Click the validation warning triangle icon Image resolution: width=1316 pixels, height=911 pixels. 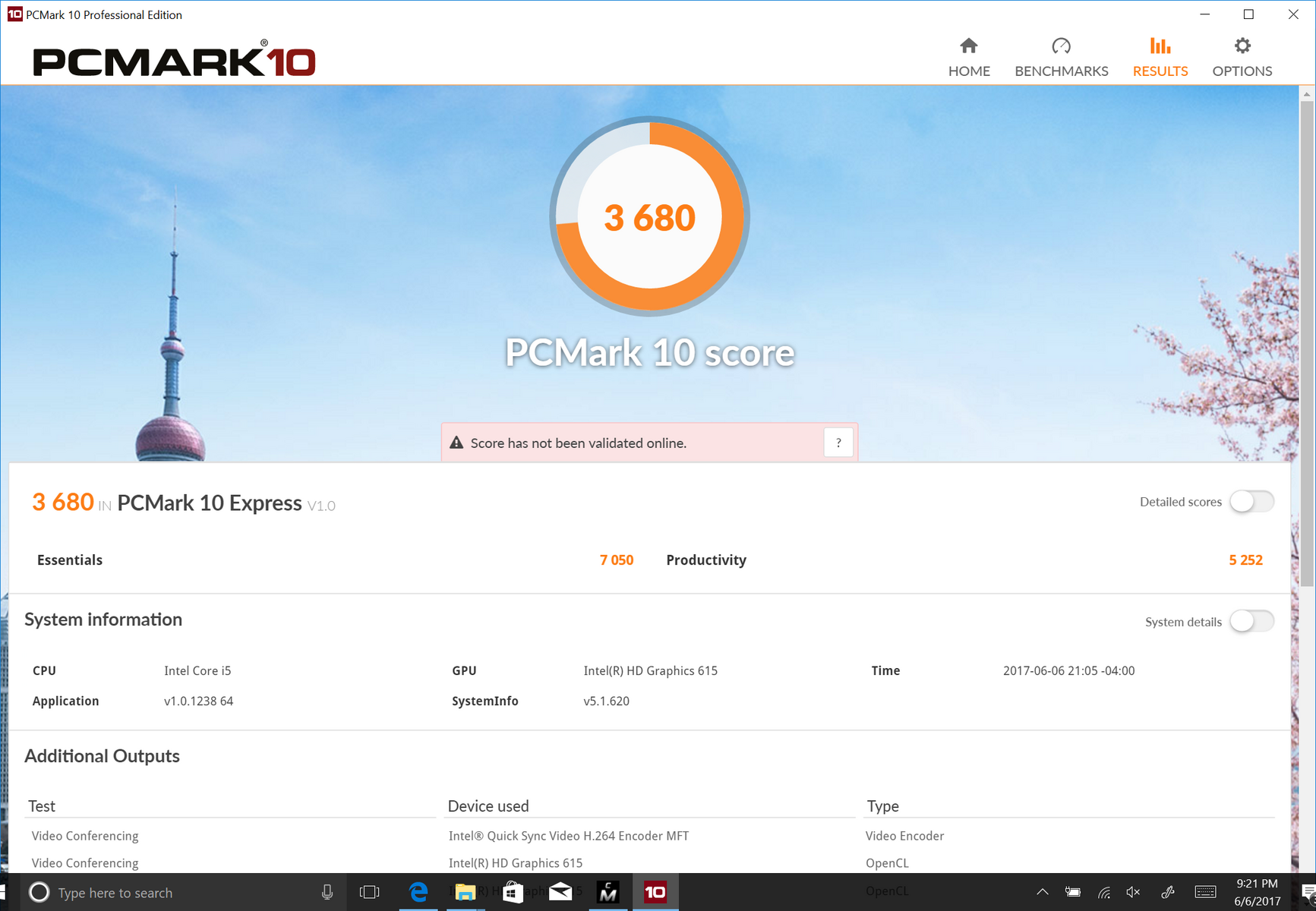click(456, 443)
